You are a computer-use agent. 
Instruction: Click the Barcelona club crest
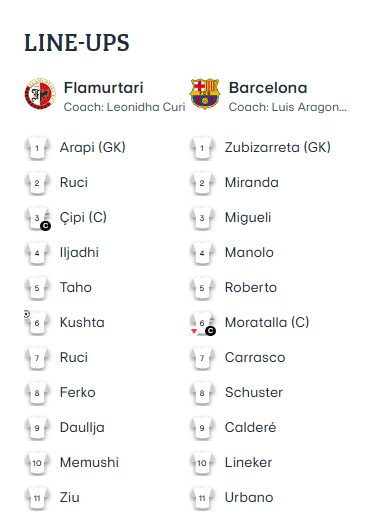(205, 94)
